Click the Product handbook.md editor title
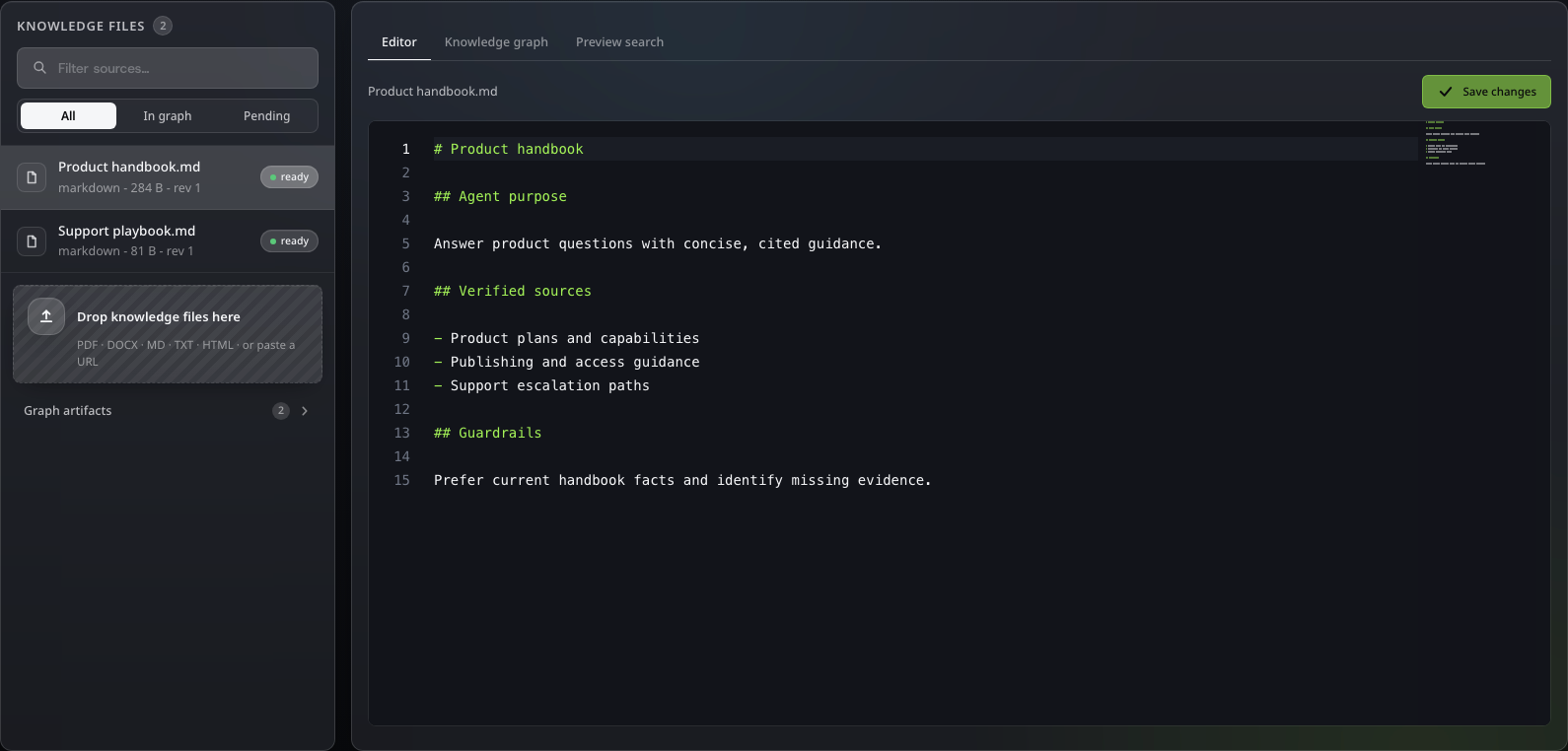1568x751 pixels. 433,91
